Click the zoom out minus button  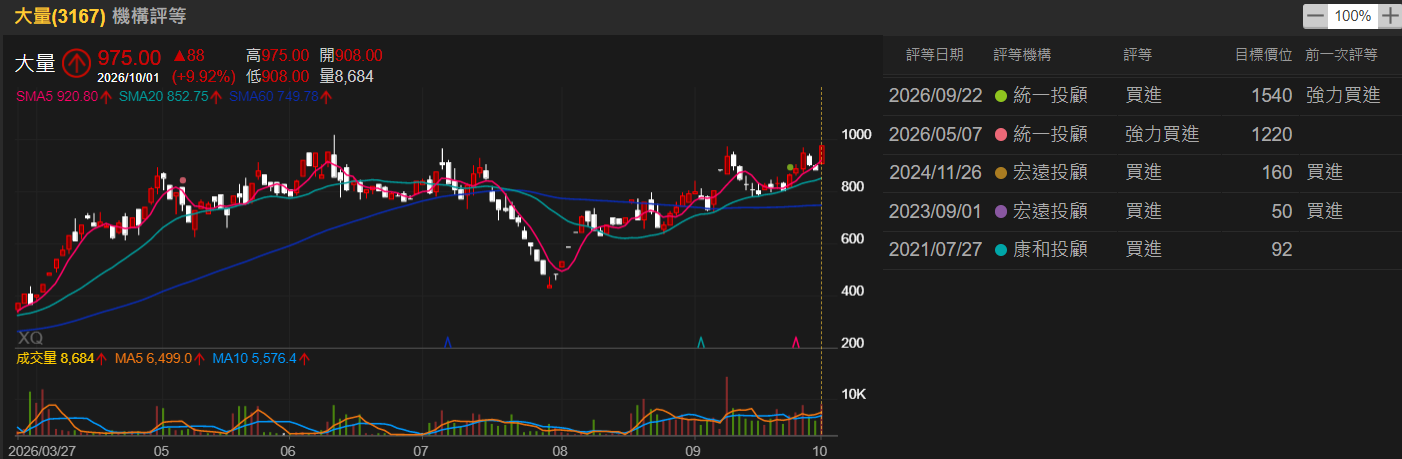tap(1315, 16)
